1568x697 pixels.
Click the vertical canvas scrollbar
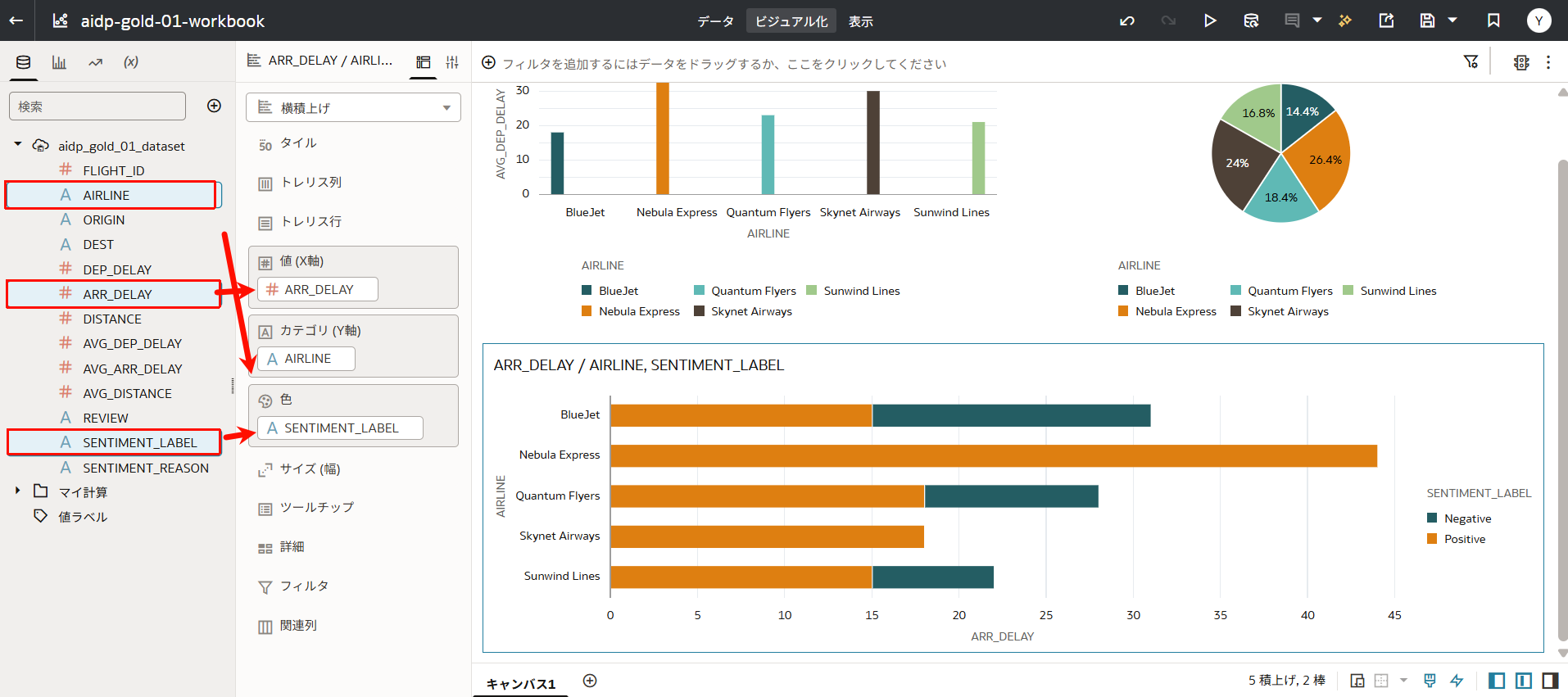point(1562,400)
